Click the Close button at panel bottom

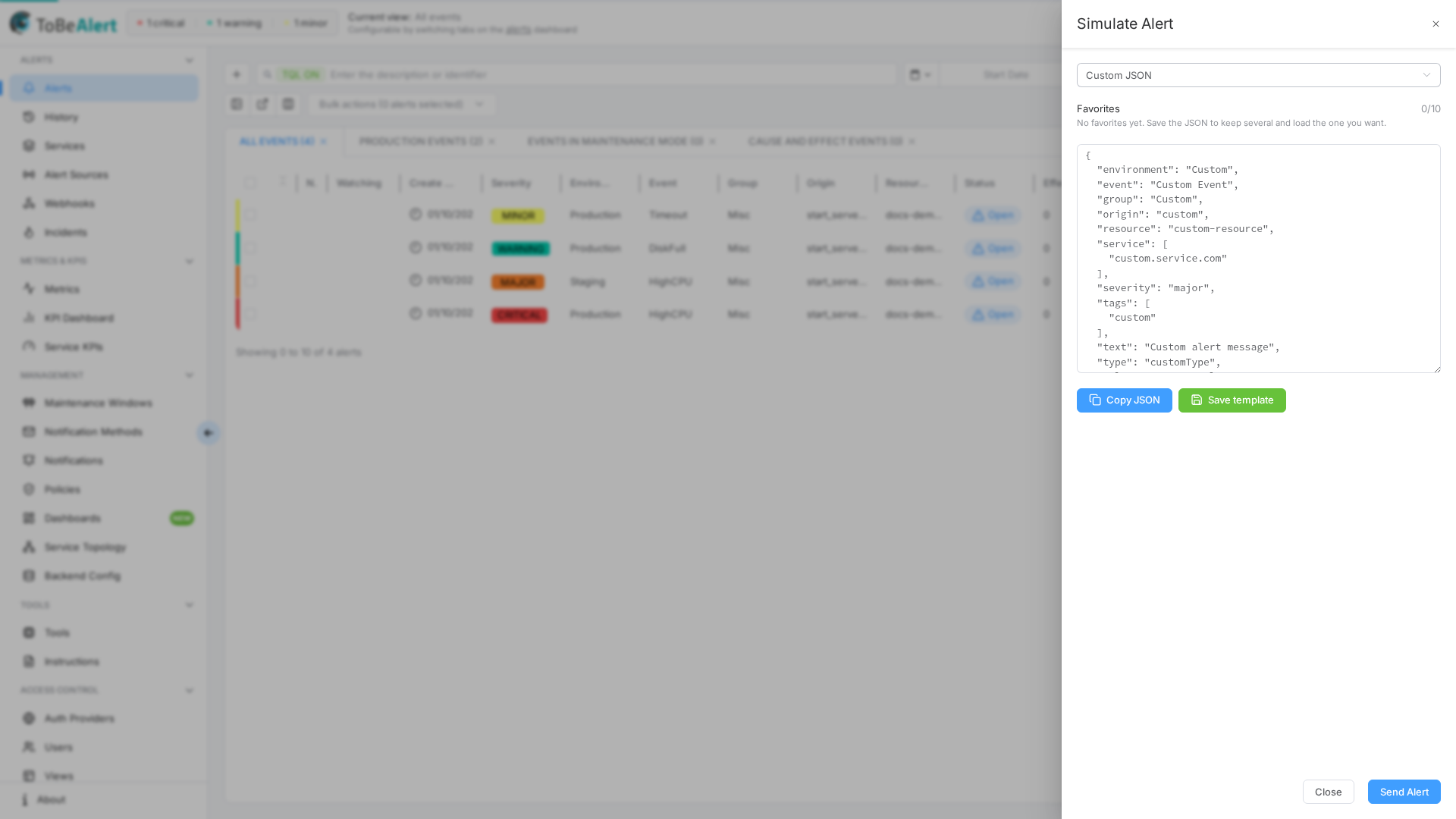pos(1328,792)
